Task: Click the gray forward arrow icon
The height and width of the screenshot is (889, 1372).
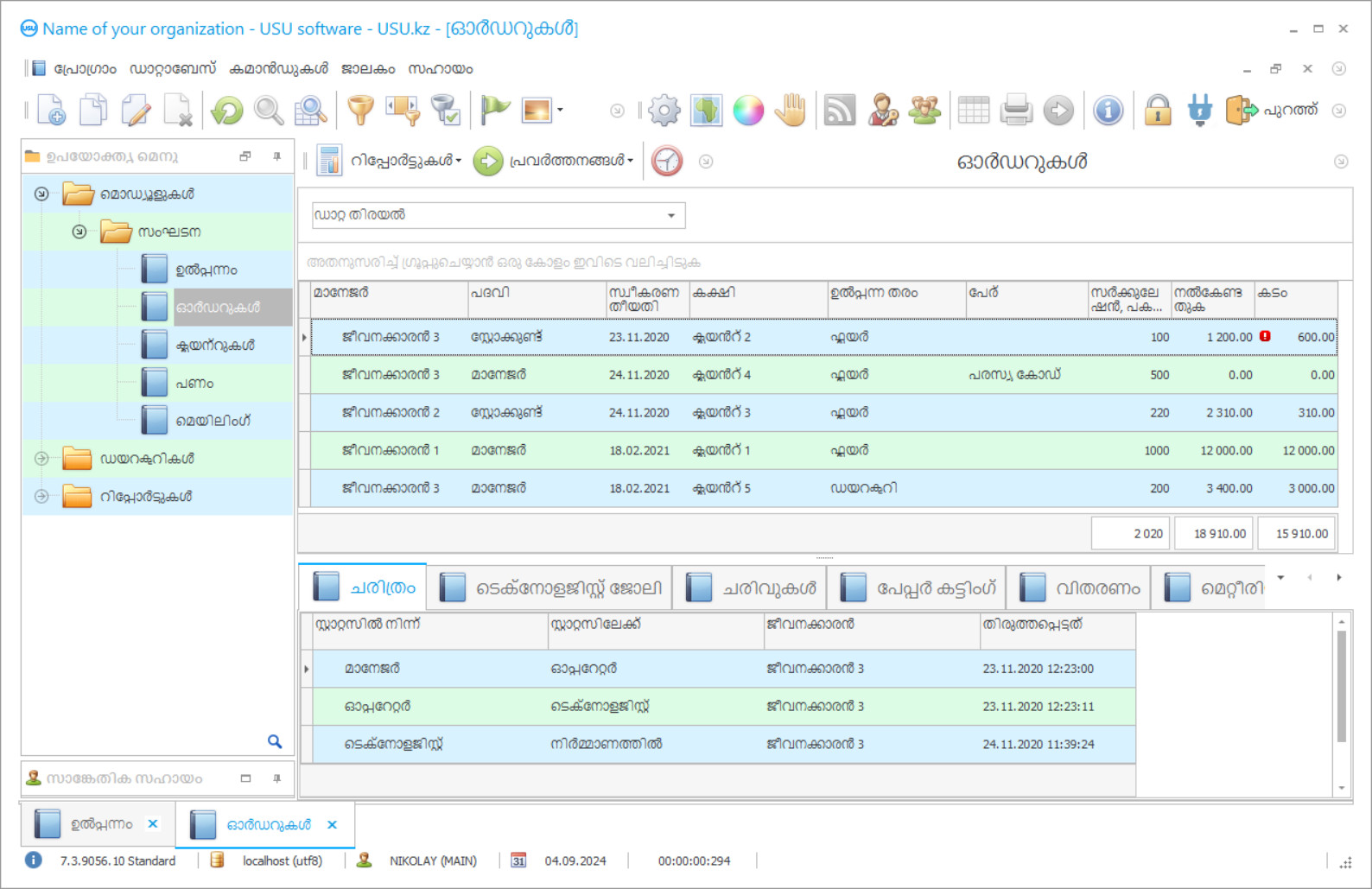Action: (1058, 111)
